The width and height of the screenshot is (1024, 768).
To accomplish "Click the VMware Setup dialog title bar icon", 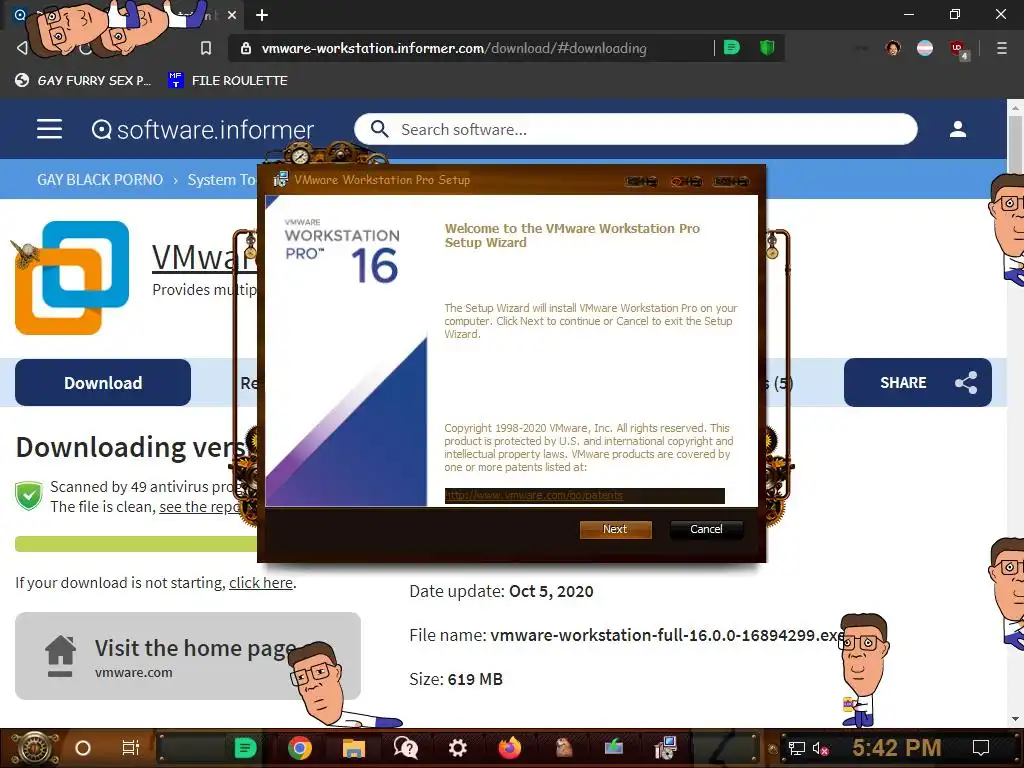I will (280, 179).
